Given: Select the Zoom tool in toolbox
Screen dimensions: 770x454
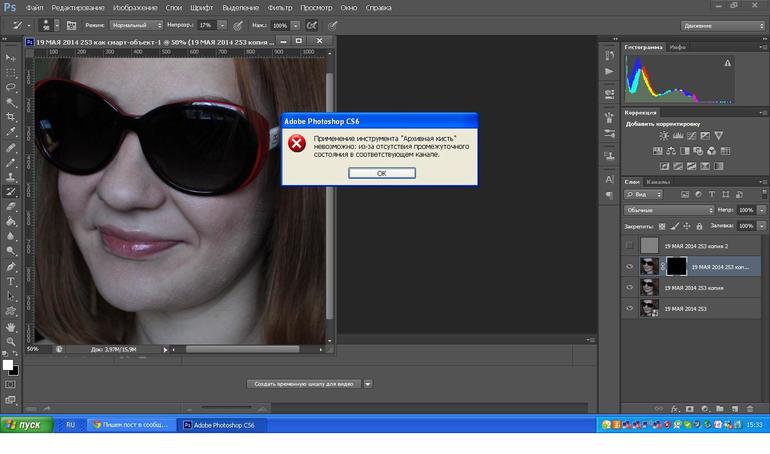Looking at the screenshot, I should (x=11, y=342).
